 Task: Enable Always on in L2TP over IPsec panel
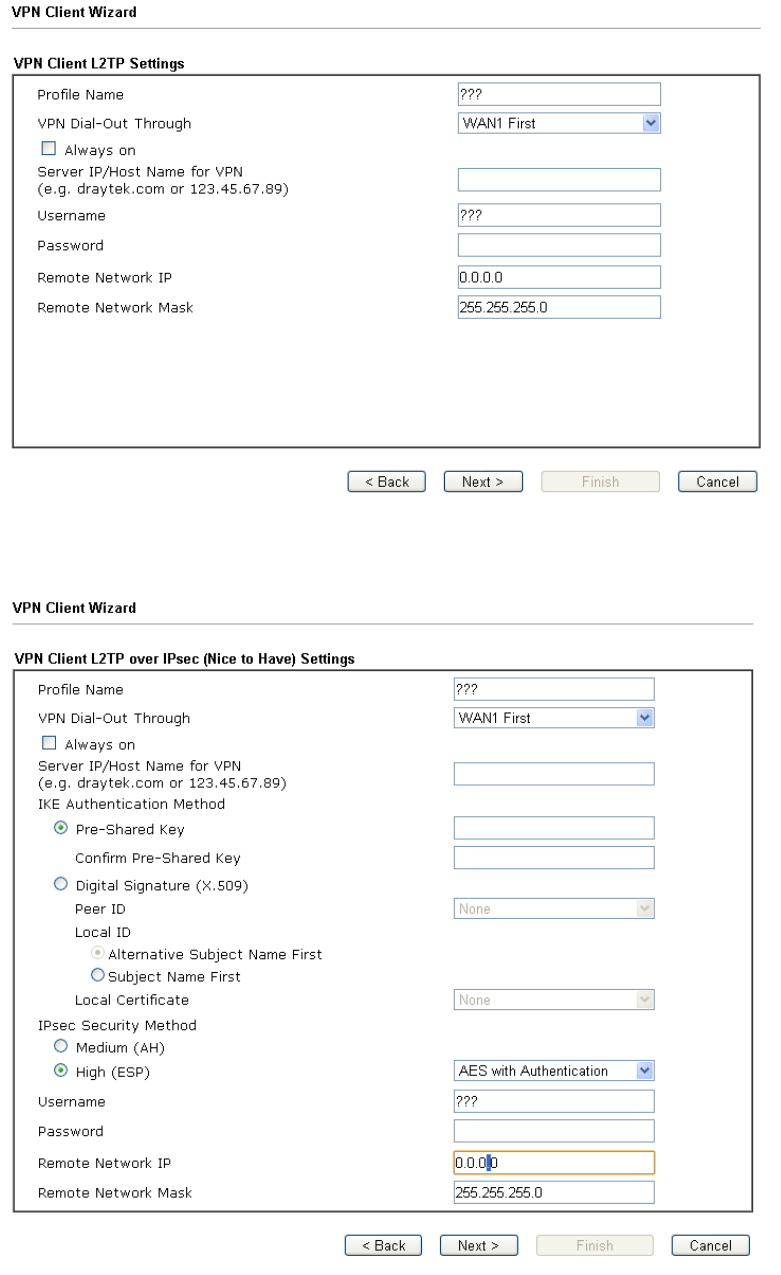(49, 745)
